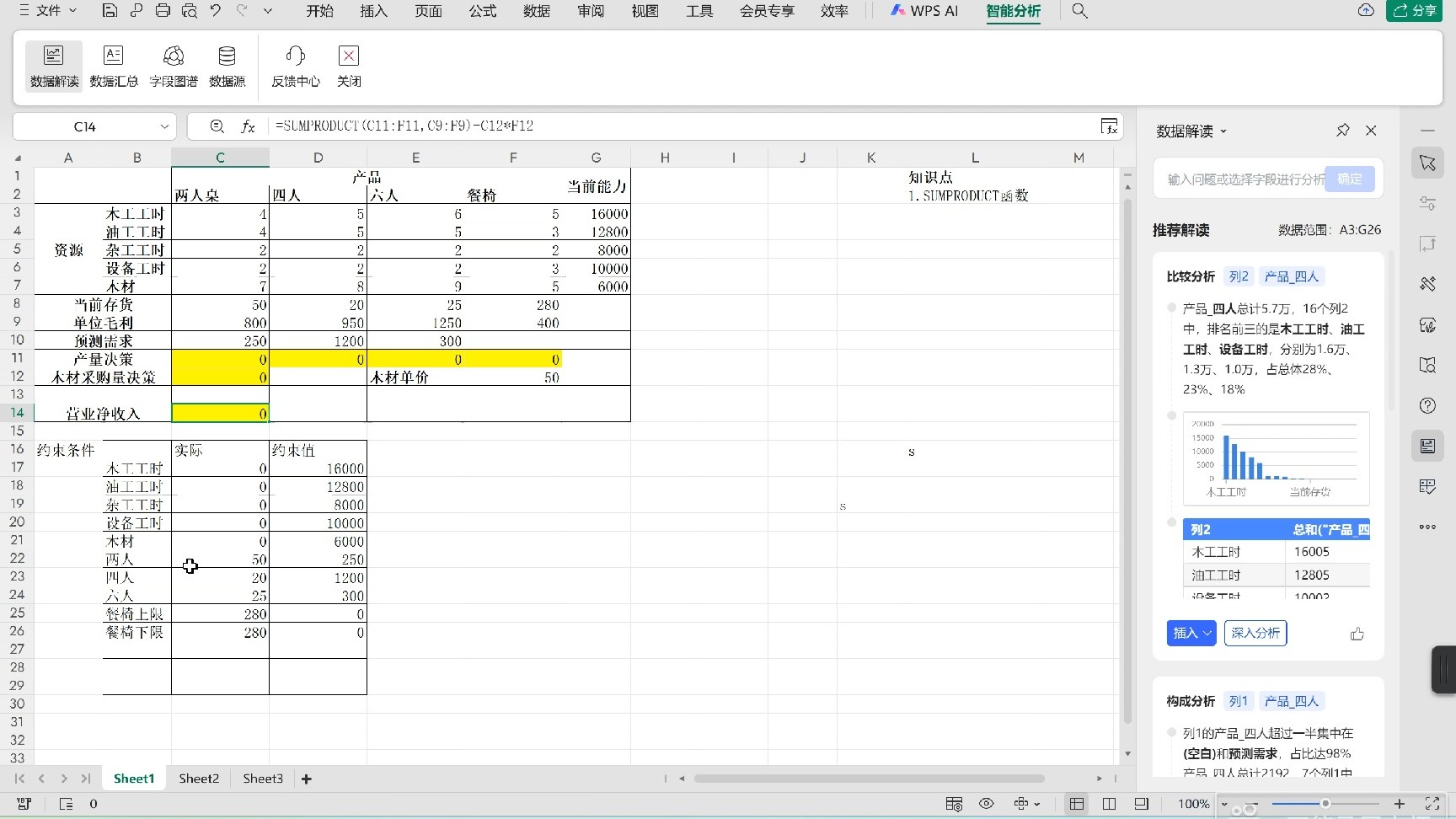Click the formula bar containing SUMPRODUCT

tap(590, 126)
